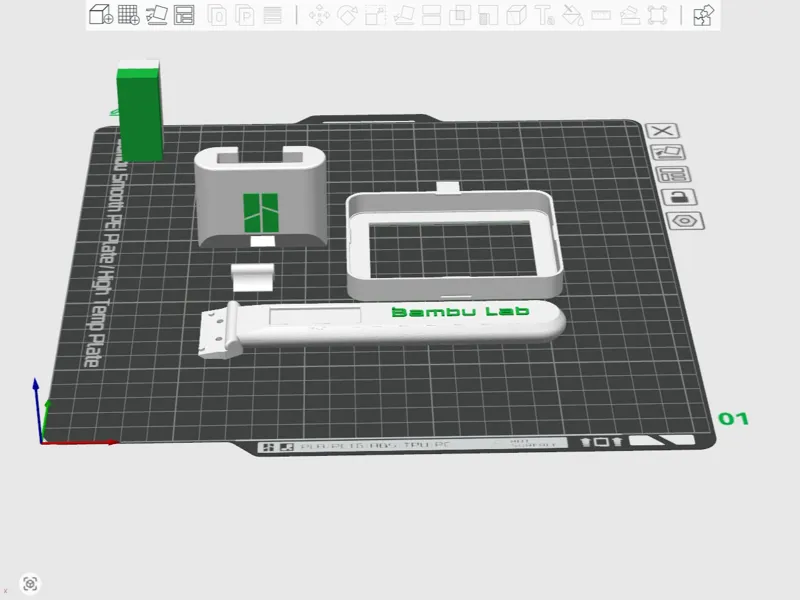Select the Lay on face tool
The height and width of the screenshot is (600, 800).
click(404, 15)
